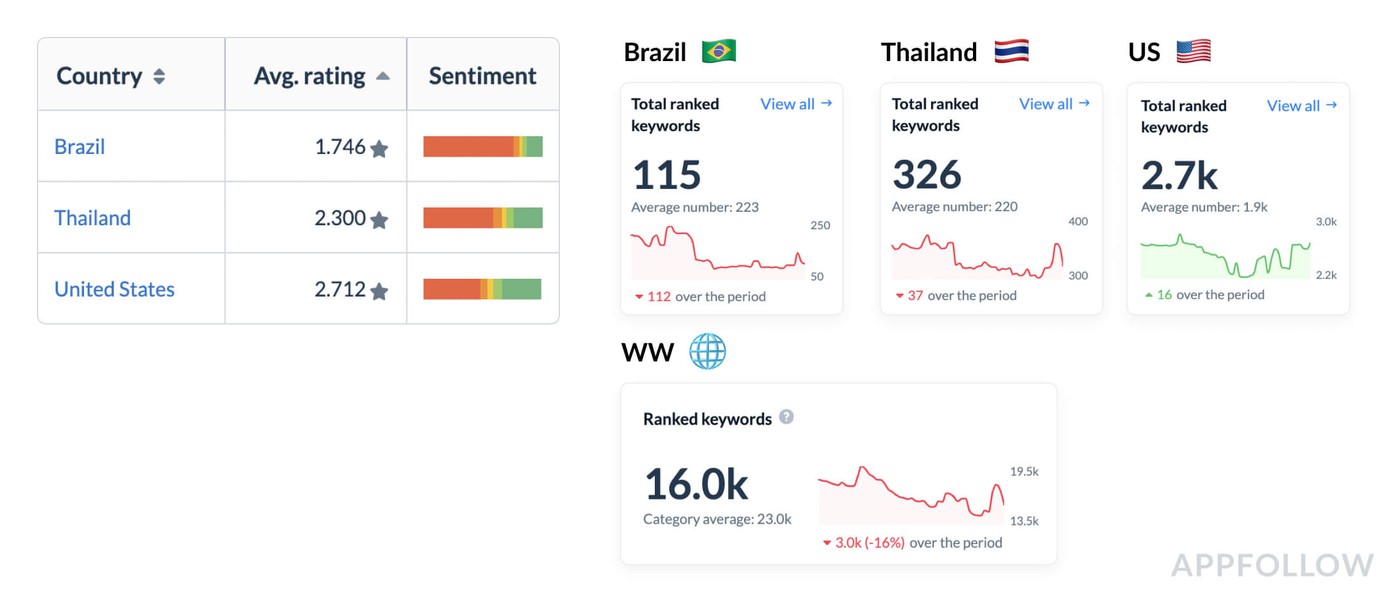The height and width of the screenshot is (602, 1400).
Task: Click the star beside 1.746 rating
Action: (x=379, y=149)
